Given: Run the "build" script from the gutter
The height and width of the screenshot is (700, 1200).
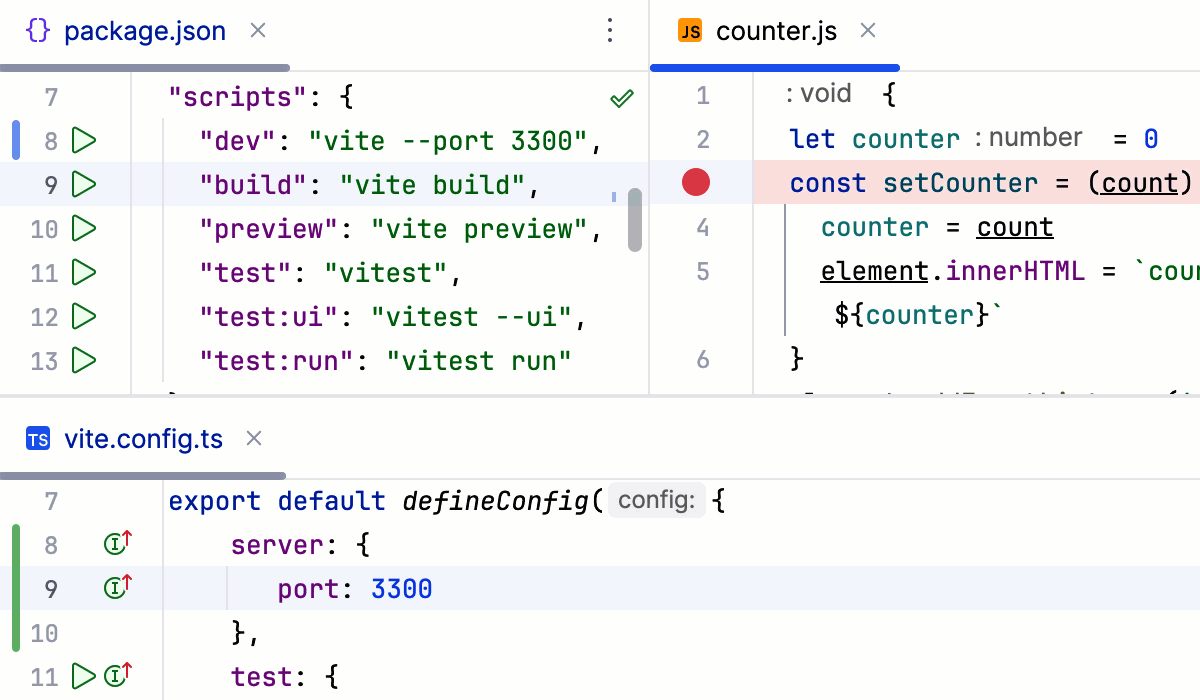Looking at the screenshot, I should tap(84, 185).
